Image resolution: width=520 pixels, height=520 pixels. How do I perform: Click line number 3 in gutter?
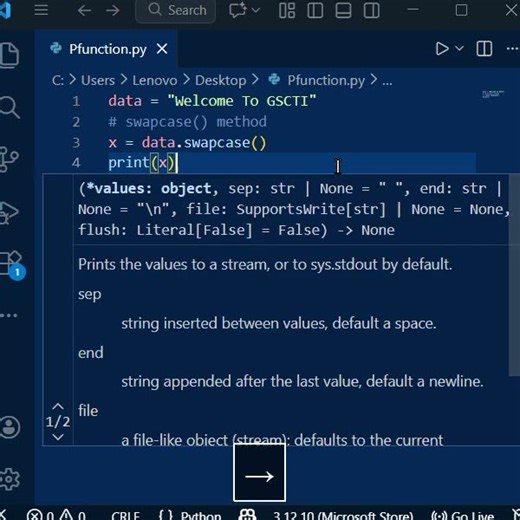76,142
